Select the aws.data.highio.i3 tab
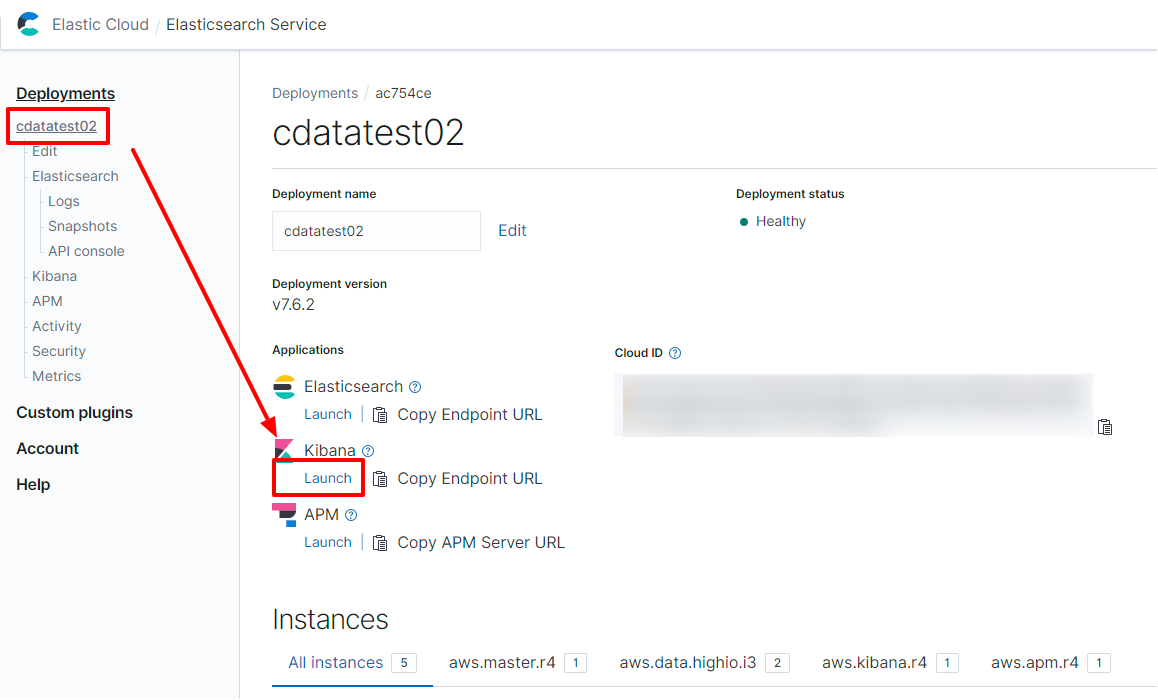This screenshot has height=700, width=1158. pos(705,663)
